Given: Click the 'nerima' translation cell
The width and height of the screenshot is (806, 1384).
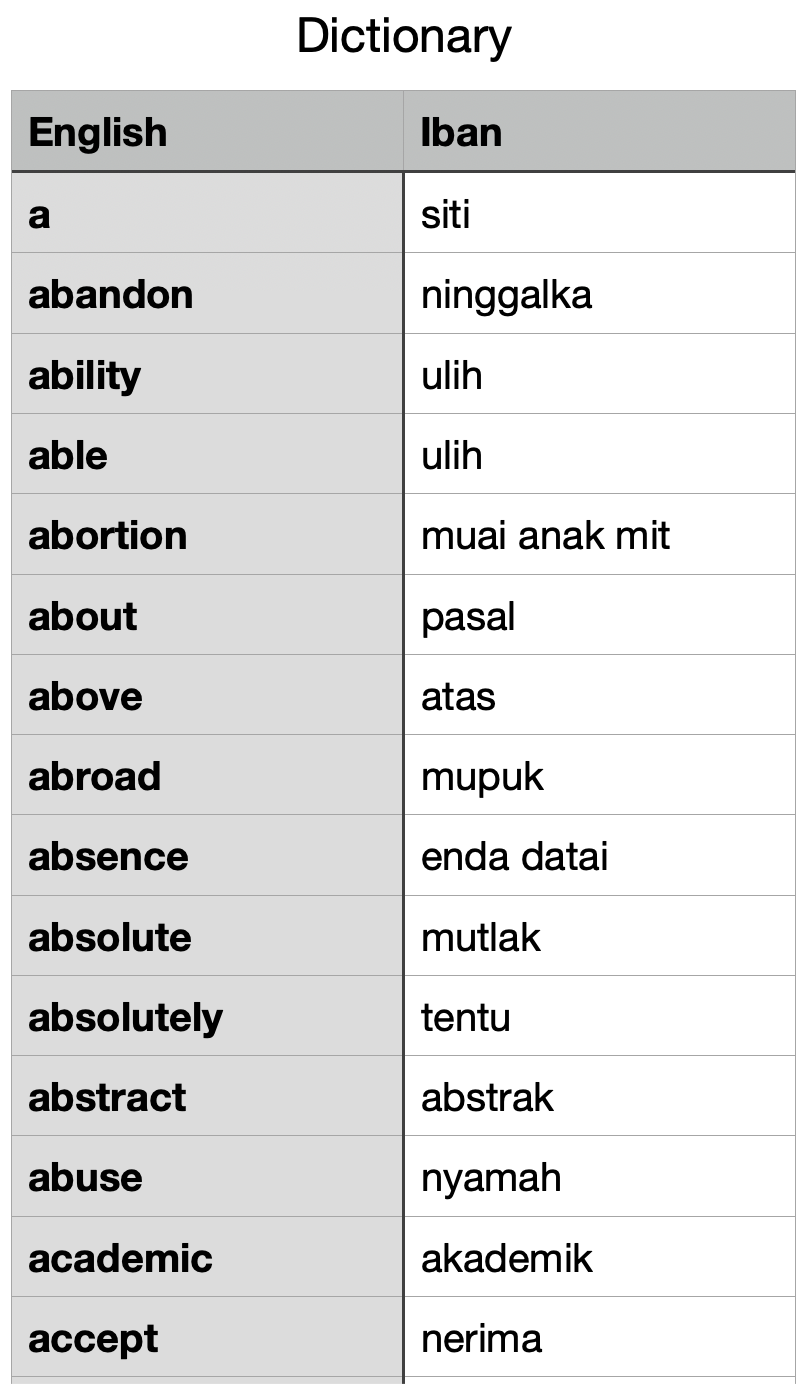Looking at the screenshot, I should (599, 1338).
